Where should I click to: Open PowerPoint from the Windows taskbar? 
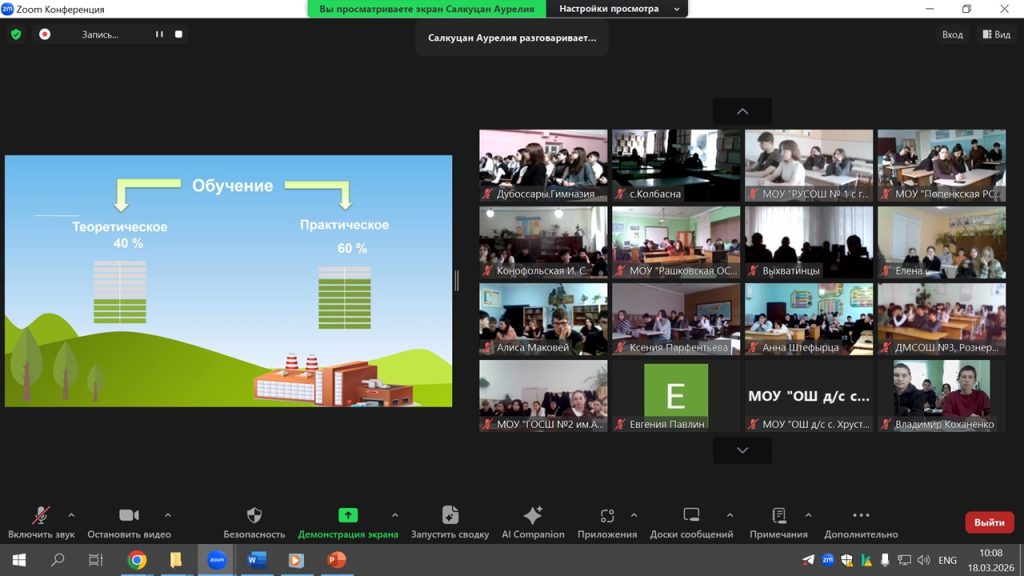click(336, 560)
